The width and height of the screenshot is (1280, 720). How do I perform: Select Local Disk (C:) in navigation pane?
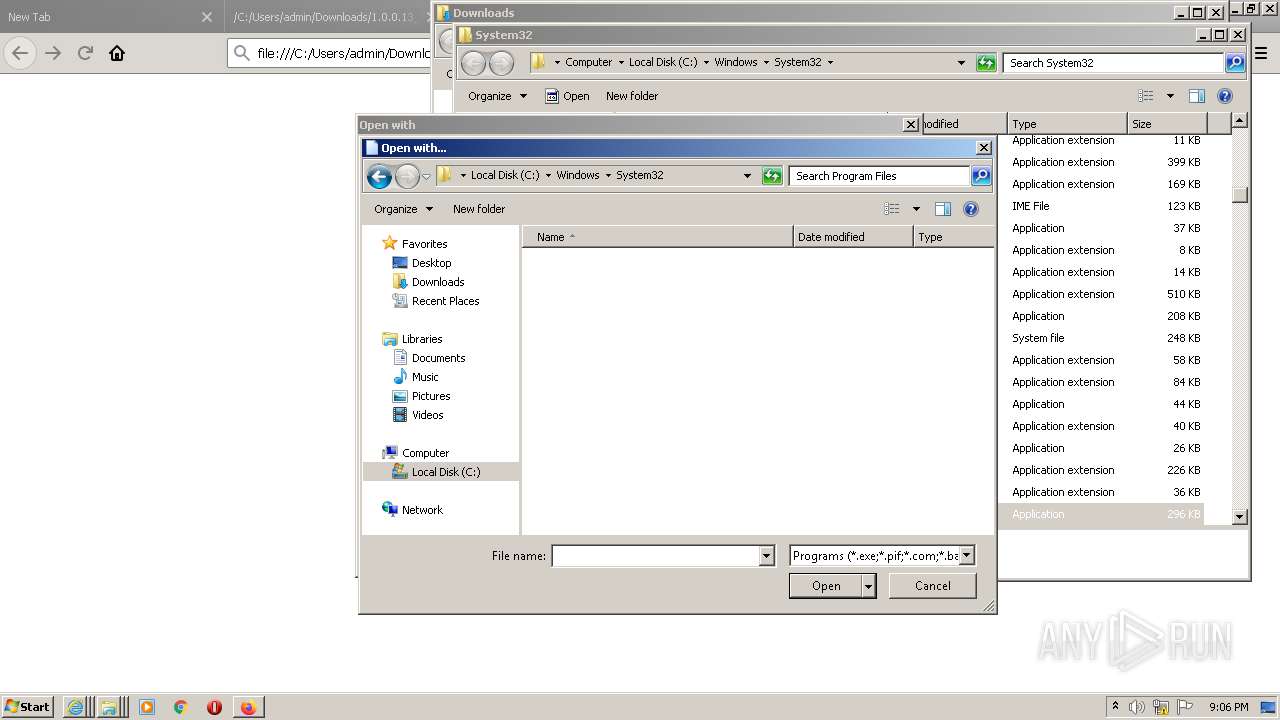pyautogui.click(x=441, y=472)
